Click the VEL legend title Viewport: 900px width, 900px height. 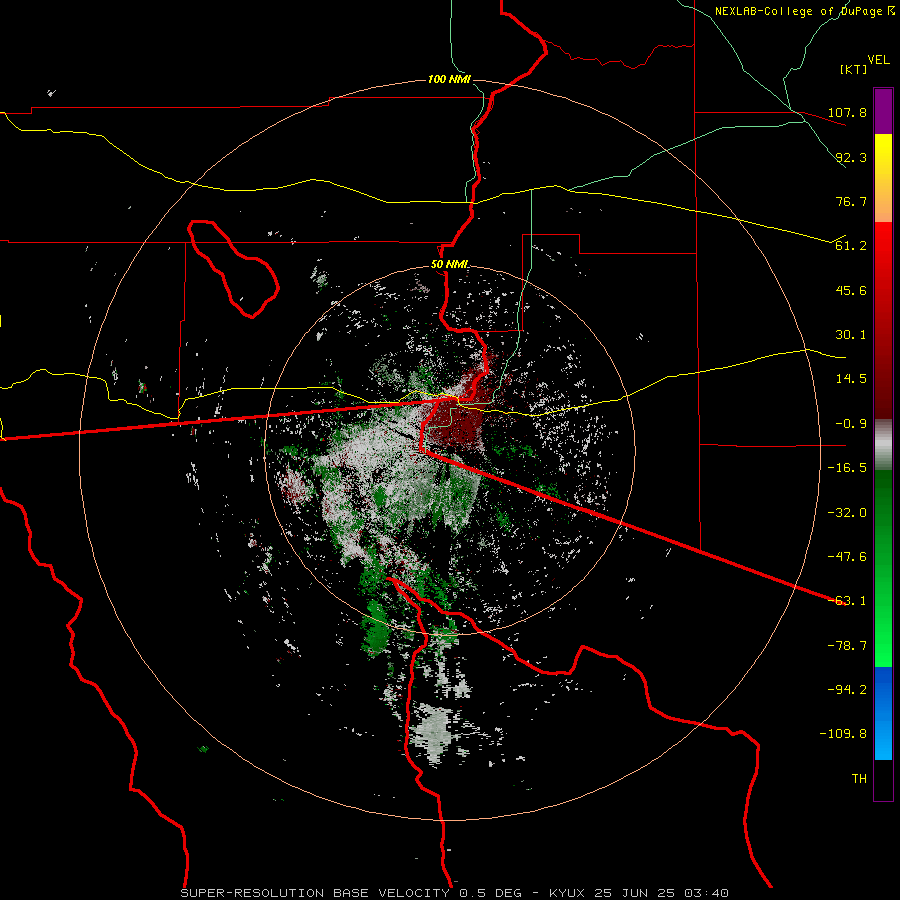click(878, 60)
